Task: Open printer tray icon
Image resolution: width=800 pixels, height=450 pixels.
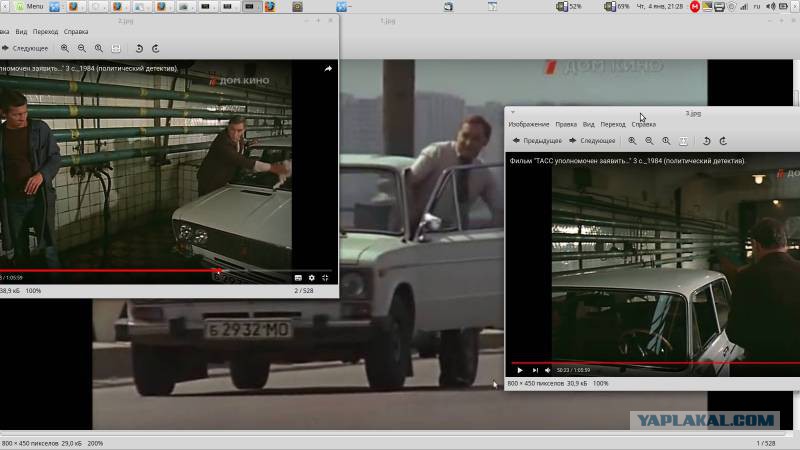Action: pyautogui.click(x=719, y=7)
